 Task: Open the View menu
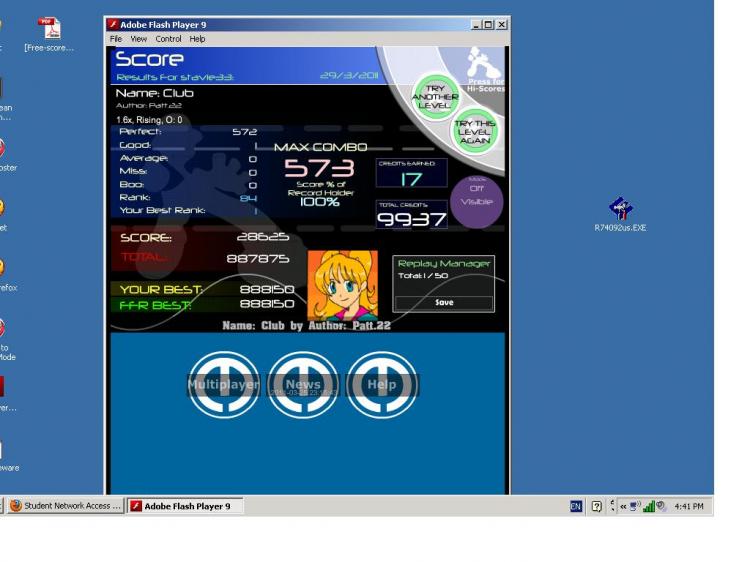[x=139, y=39]
